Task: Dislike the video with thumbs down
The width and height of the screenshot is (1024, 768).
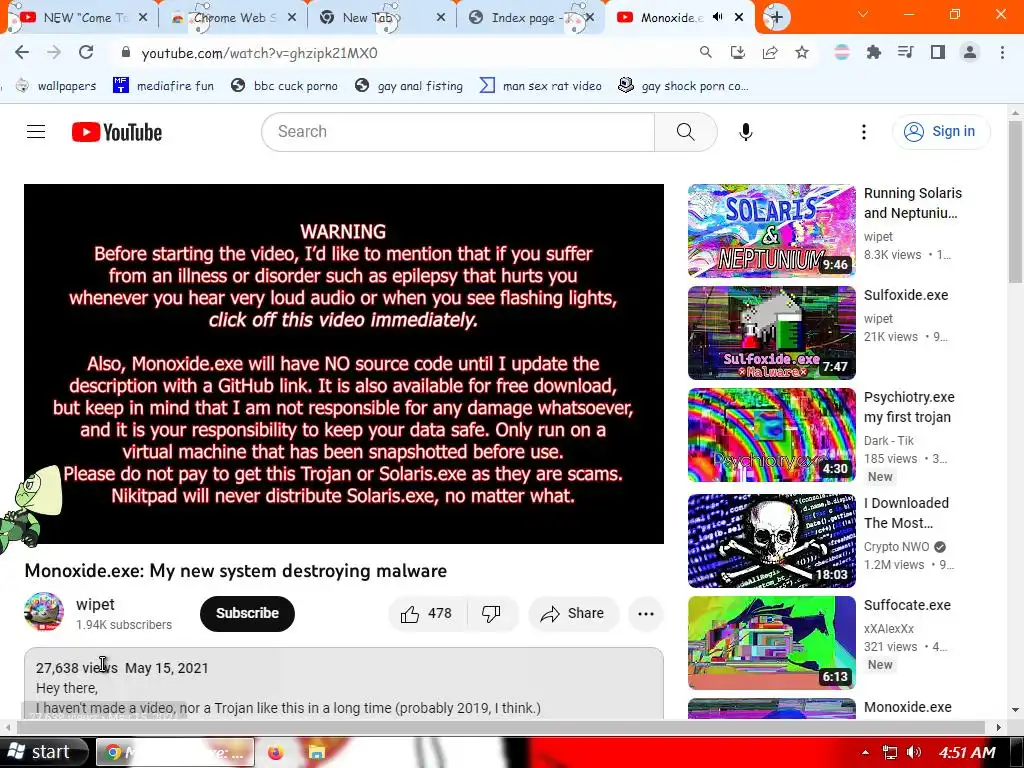Action: coord(491,614)
